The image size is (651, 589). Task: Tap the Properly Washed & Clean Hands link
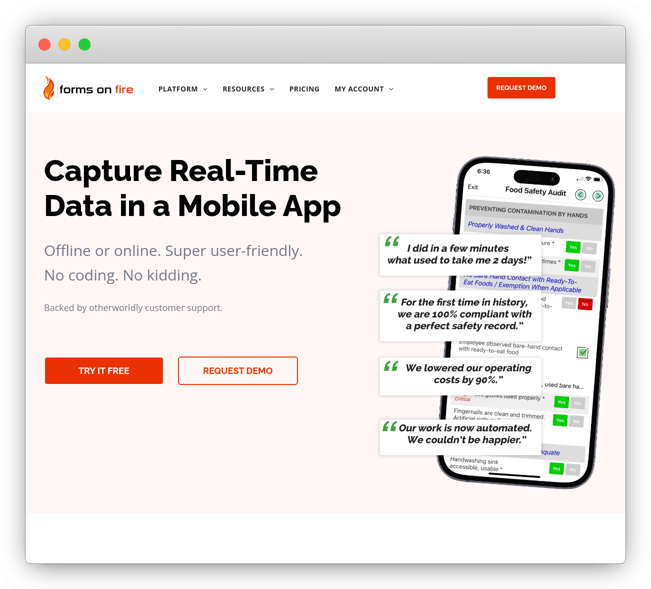516,227
